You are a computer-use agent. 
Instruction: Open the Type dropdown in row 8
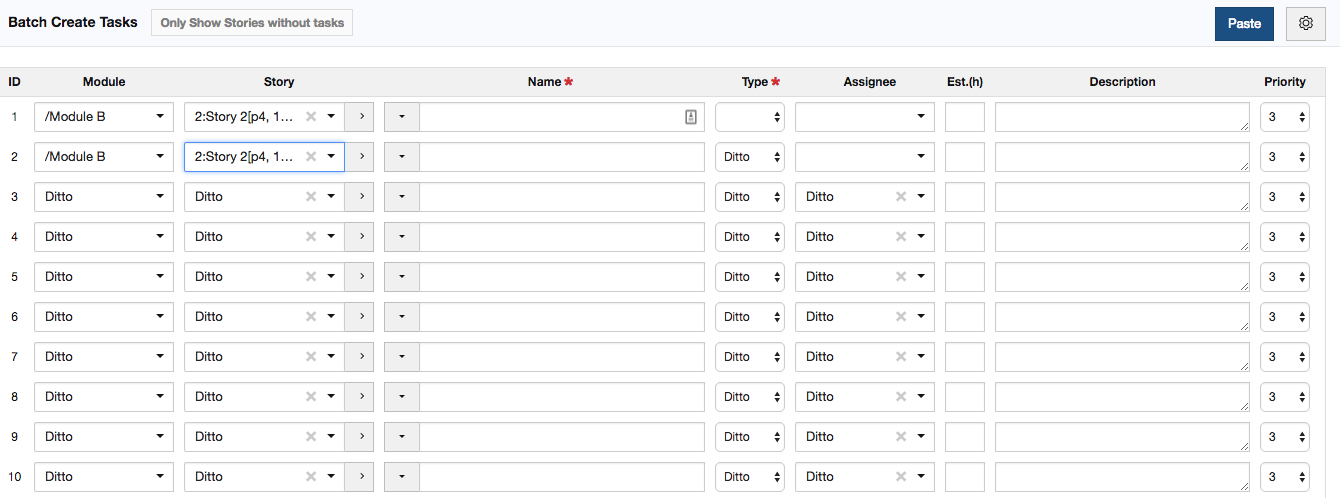pos(750,396)
